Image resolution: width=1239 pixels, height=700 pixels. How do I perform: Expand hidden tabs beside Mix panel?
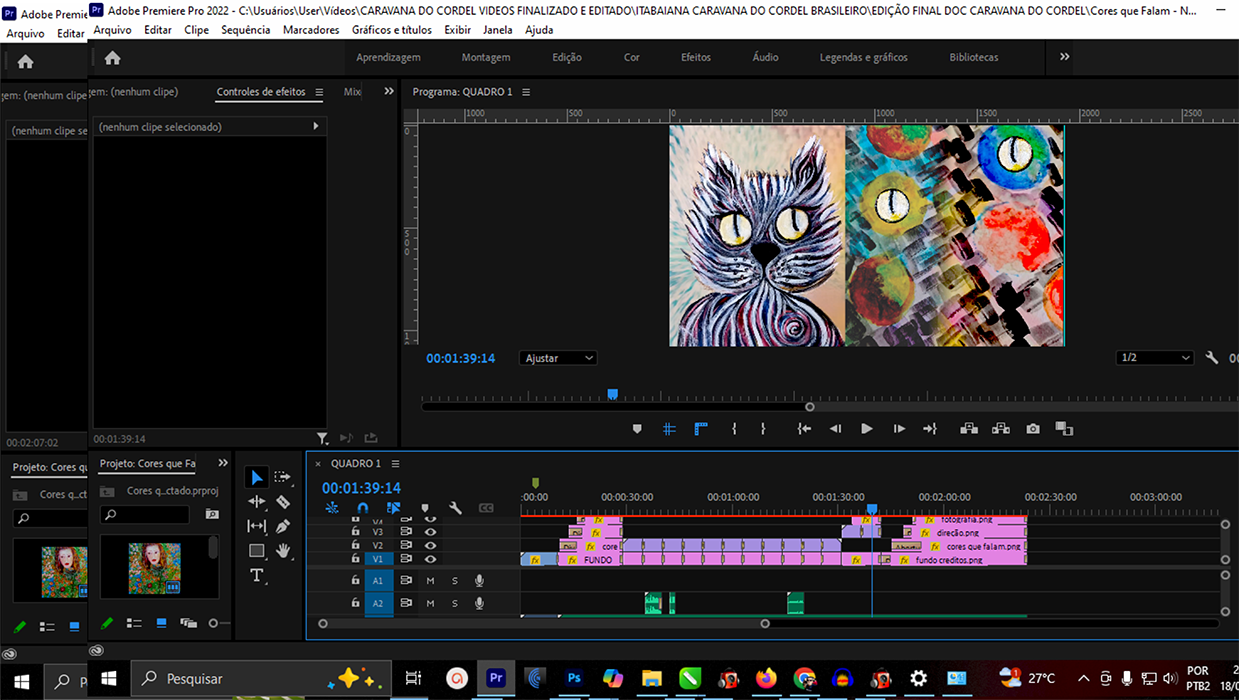[x=389, y=92]
